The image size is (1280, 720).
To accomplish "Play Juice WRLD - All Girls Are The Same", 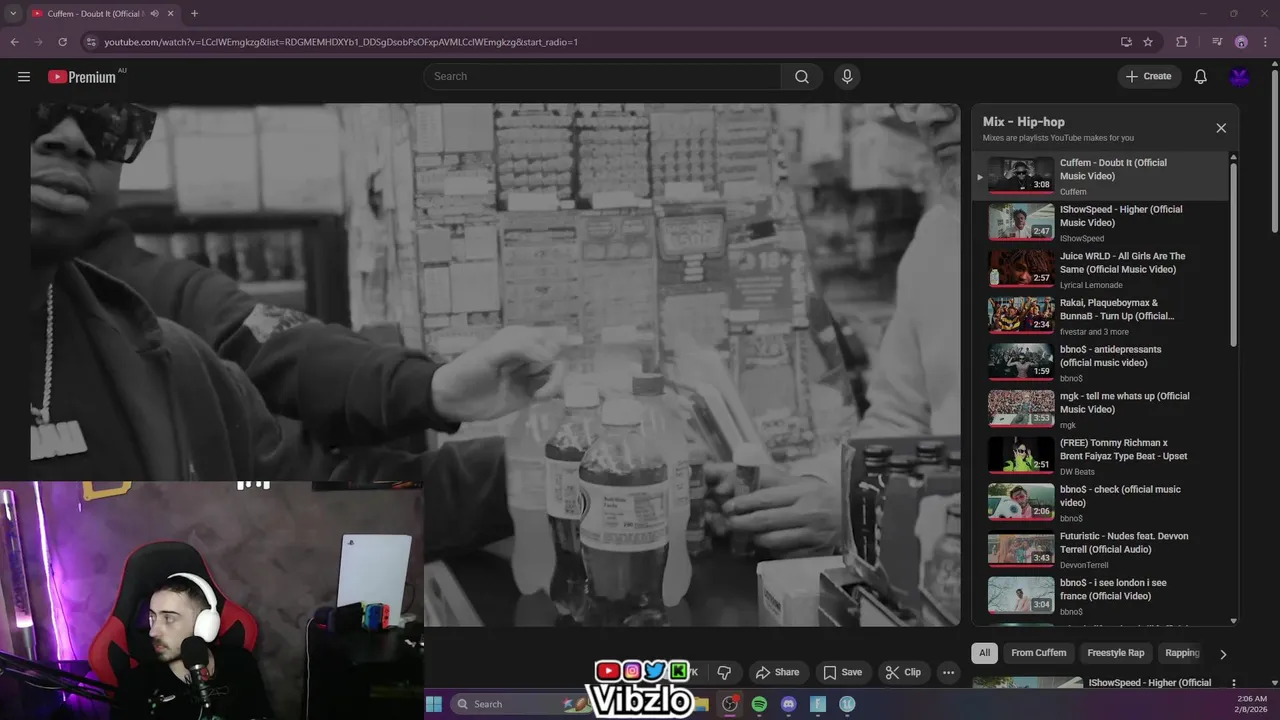I will coord(1100,270).
